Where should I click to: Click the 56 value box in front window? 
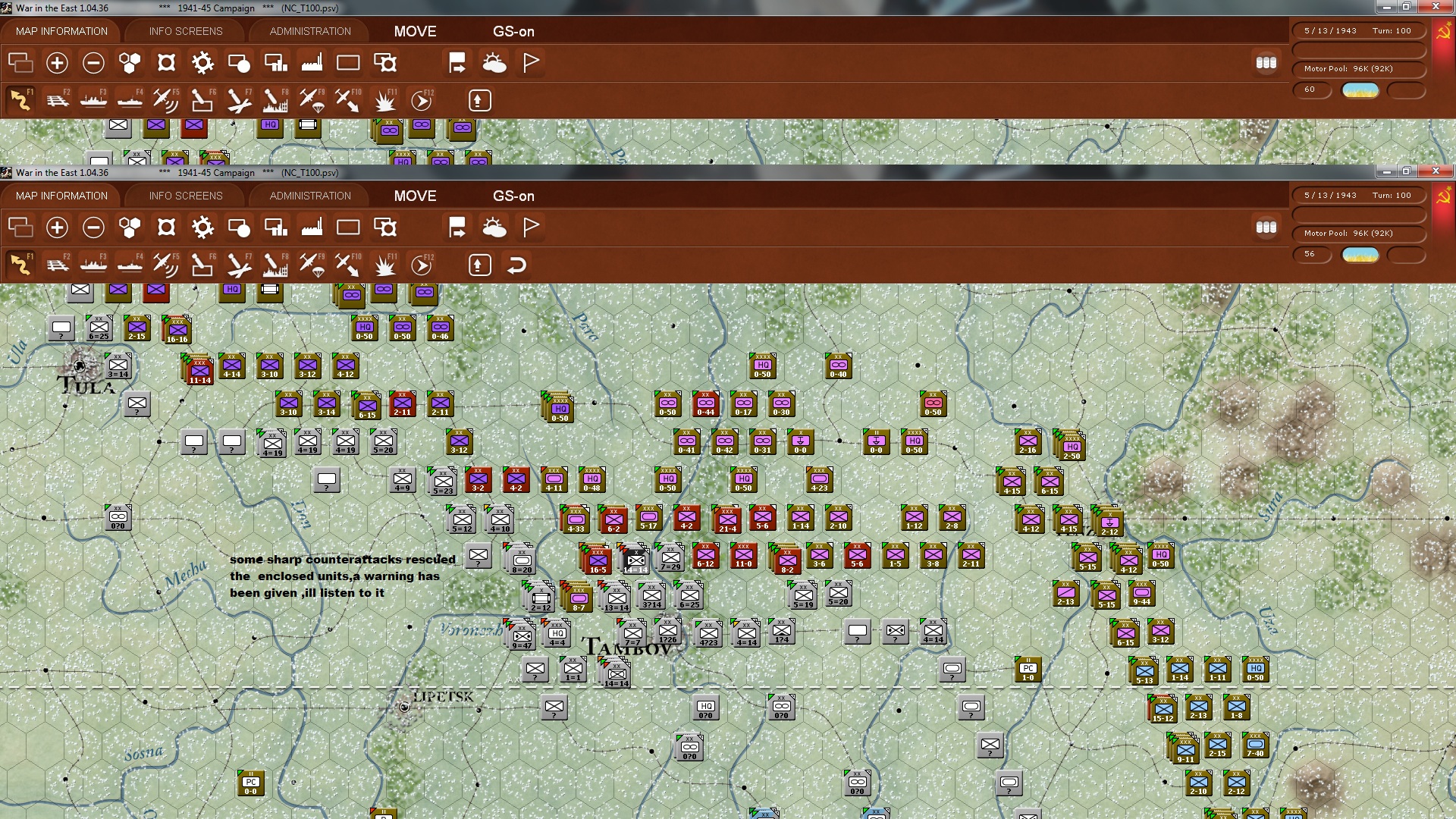point(1312,255)
